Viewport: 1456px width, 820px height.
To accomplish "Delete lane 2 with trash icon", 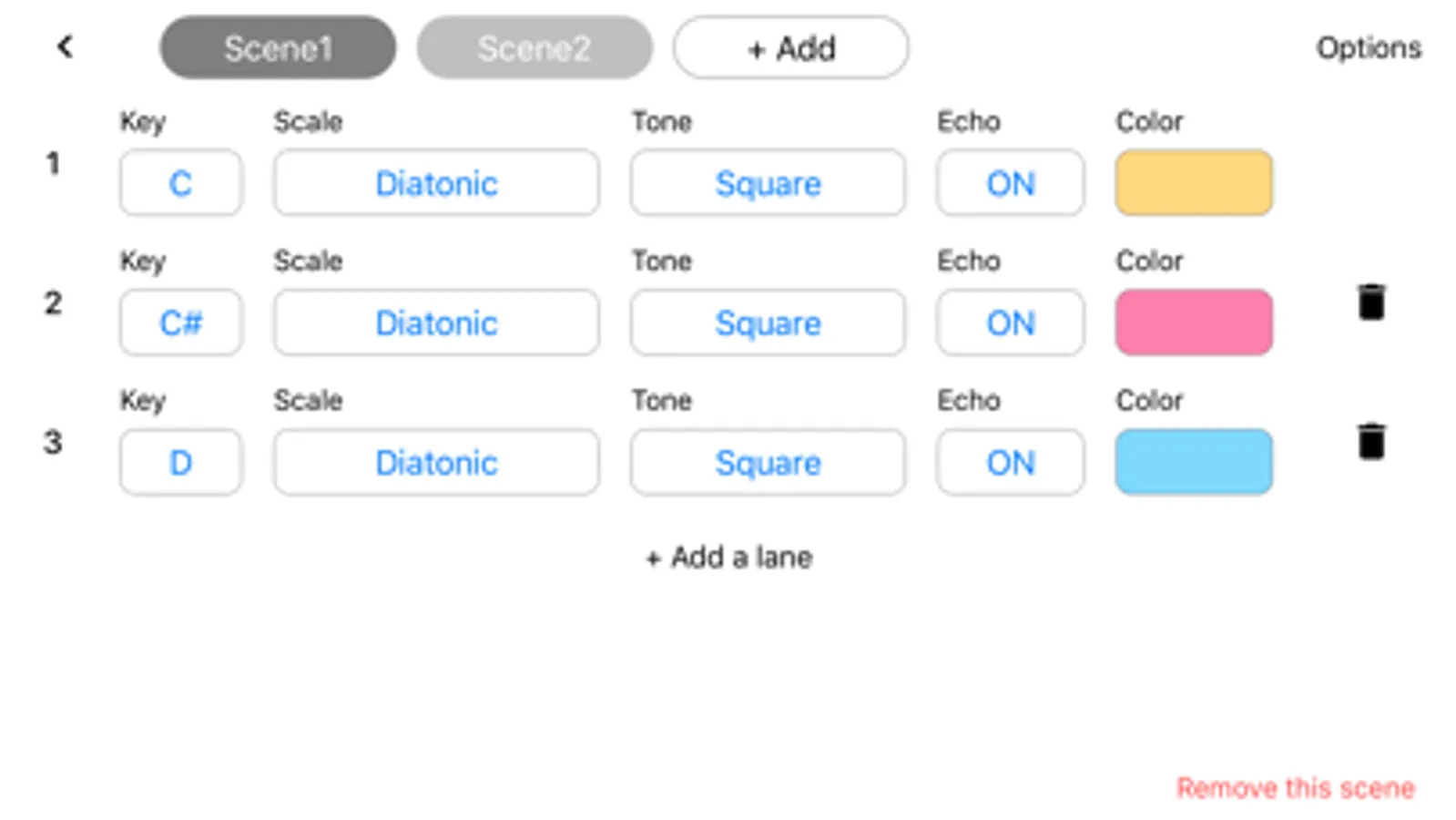I will pos(1370,302).
